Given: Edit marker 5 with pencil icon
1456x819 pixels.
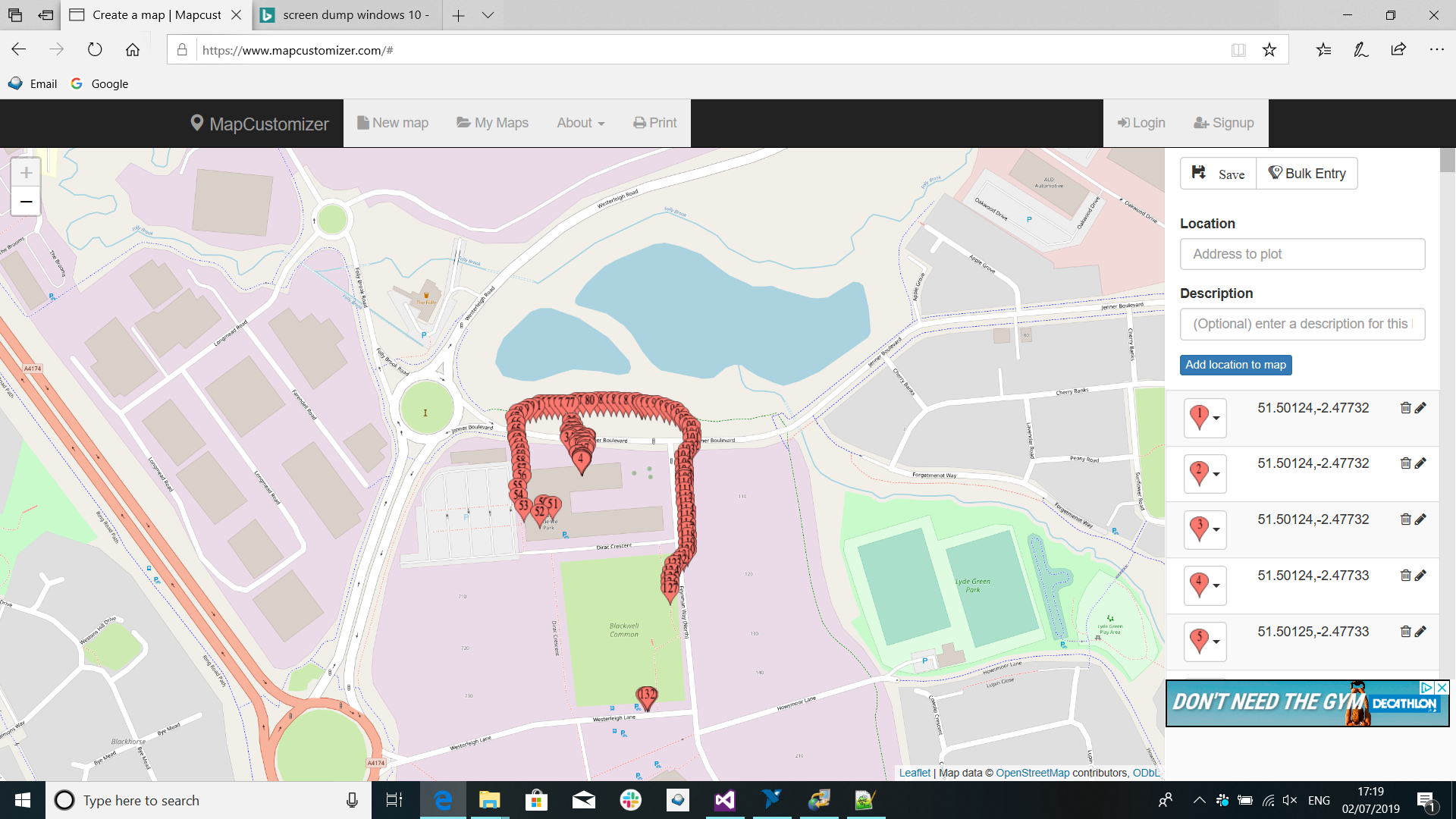Looking at the screenshot, I should tap(1420, 632).
